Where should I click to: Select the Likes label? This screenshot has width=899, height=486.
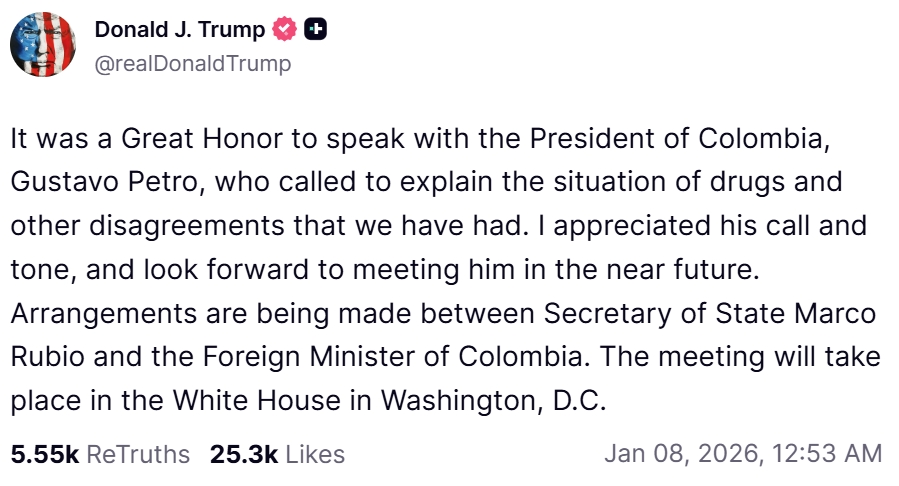(x=315, y=454)
